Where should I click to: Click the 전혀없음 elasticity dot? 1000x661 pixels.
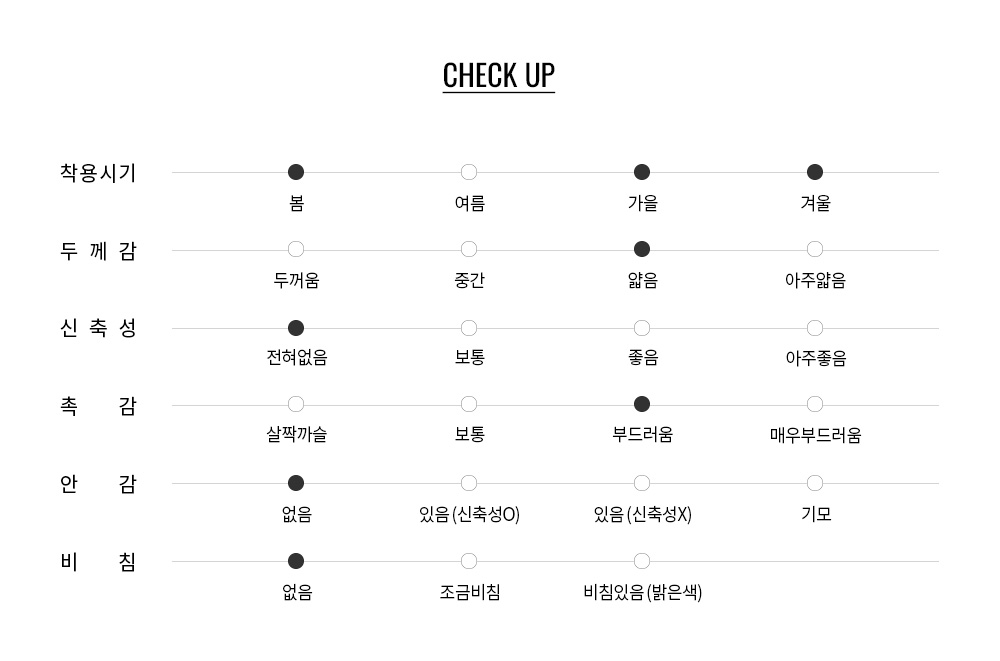[x=296, y=328]
